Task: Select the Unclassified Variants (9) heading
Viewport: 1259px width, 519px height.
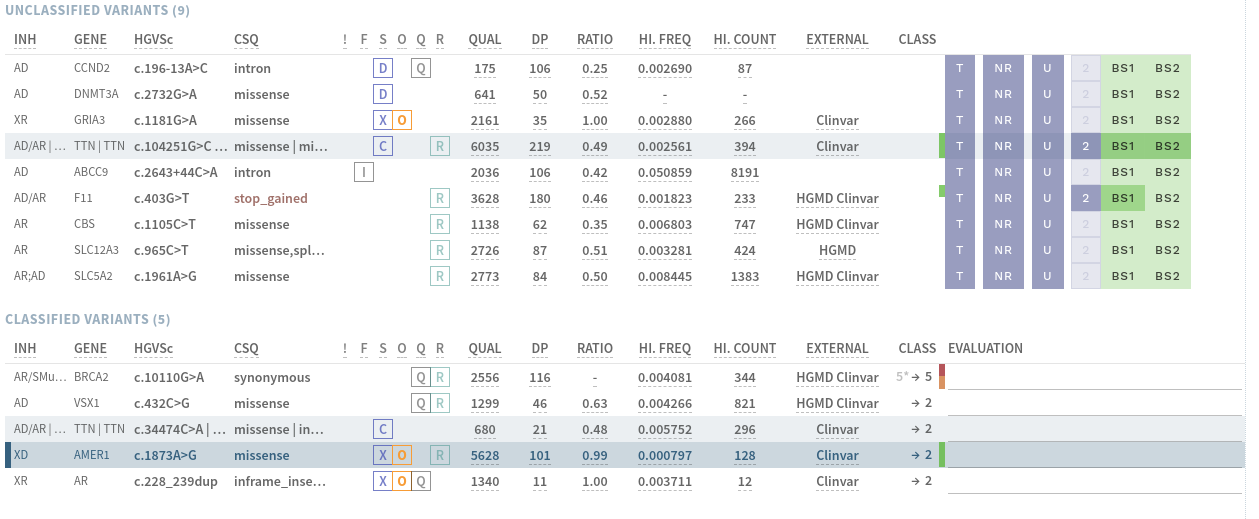Action: 97,10
